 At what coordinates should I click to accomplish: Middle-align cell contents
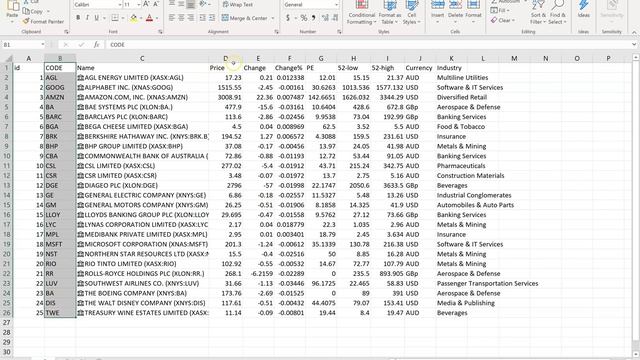181,4
